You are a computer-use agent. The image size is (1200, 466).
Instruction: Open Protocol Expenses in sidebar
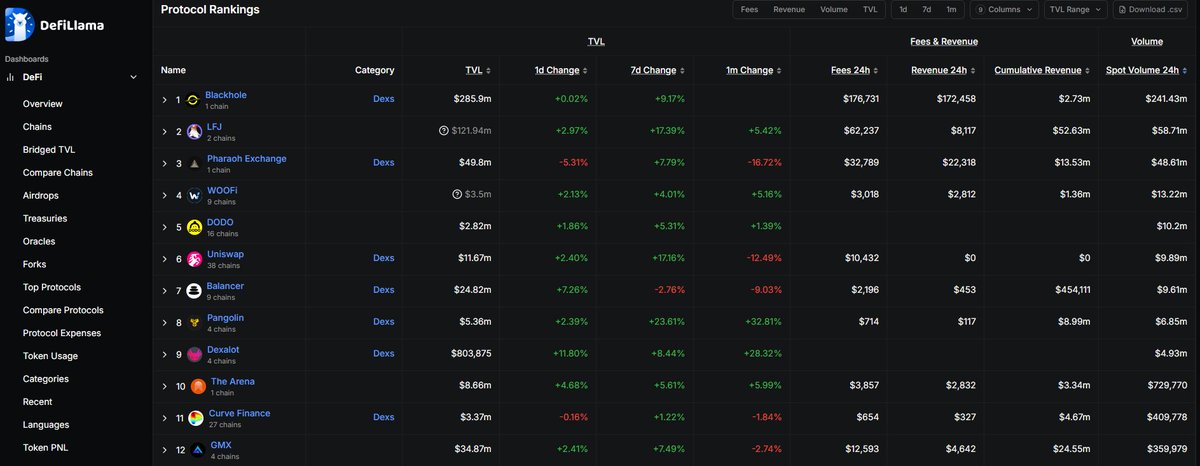[62, 333]
